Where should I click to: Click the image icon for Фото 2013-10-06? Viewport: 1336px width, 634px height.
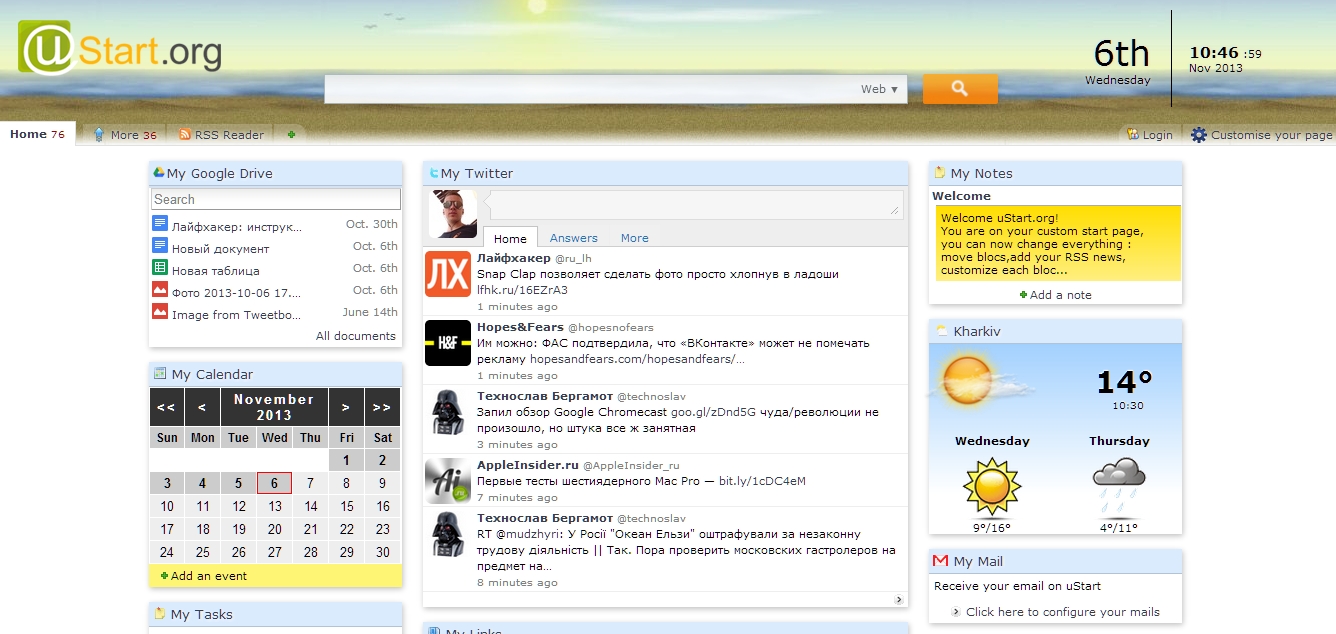[160, 289]
